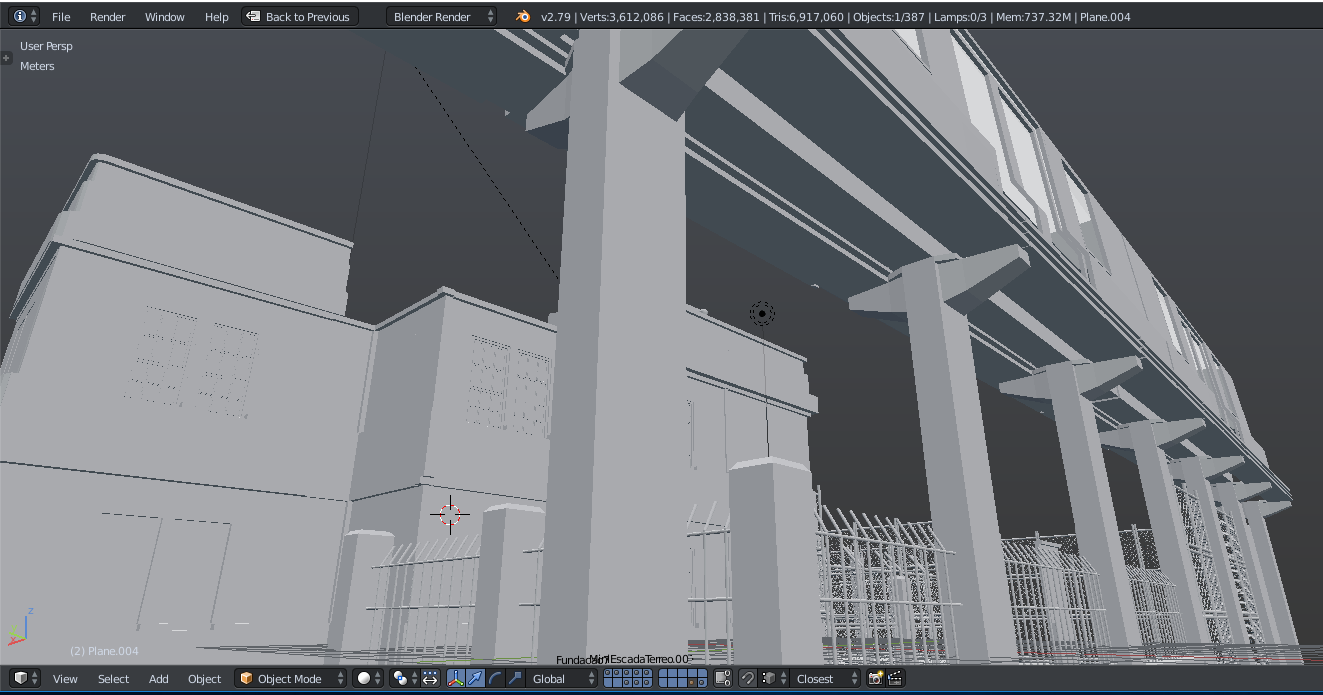
Task: Open the Add menu in viewport header
Action: (x=159, y=679)
